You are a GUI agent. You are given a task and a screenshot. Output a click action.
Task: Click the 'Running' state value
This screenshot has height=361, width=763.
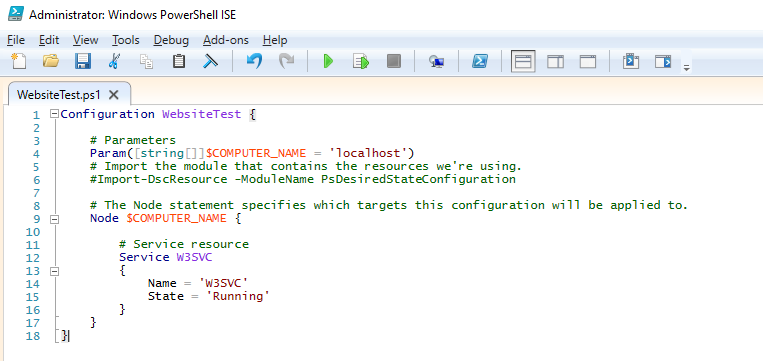[238, 297]
